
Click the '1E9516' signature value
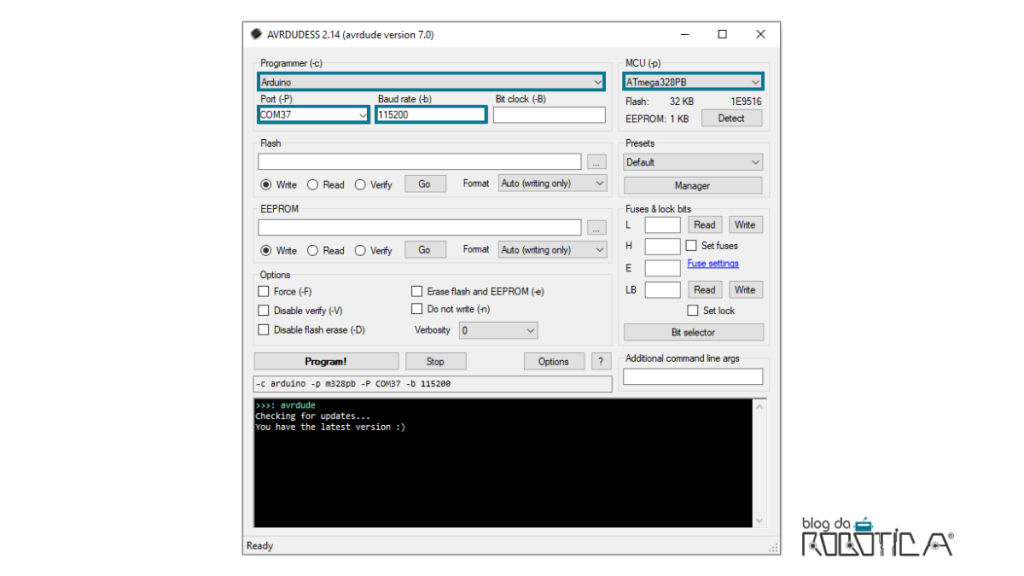pos(746,101)
